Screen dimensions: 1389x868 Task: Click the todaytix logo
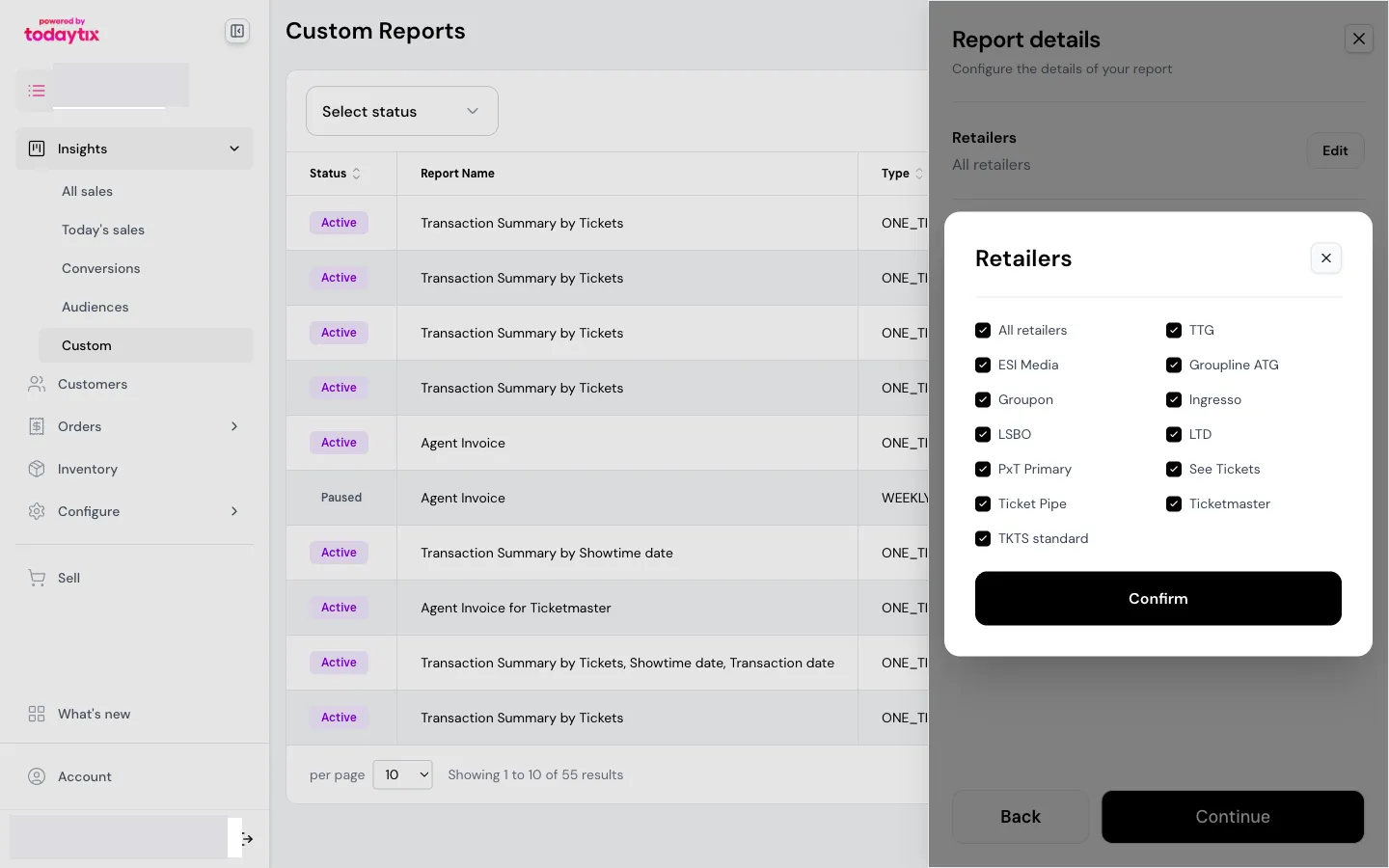pos(62,31)
